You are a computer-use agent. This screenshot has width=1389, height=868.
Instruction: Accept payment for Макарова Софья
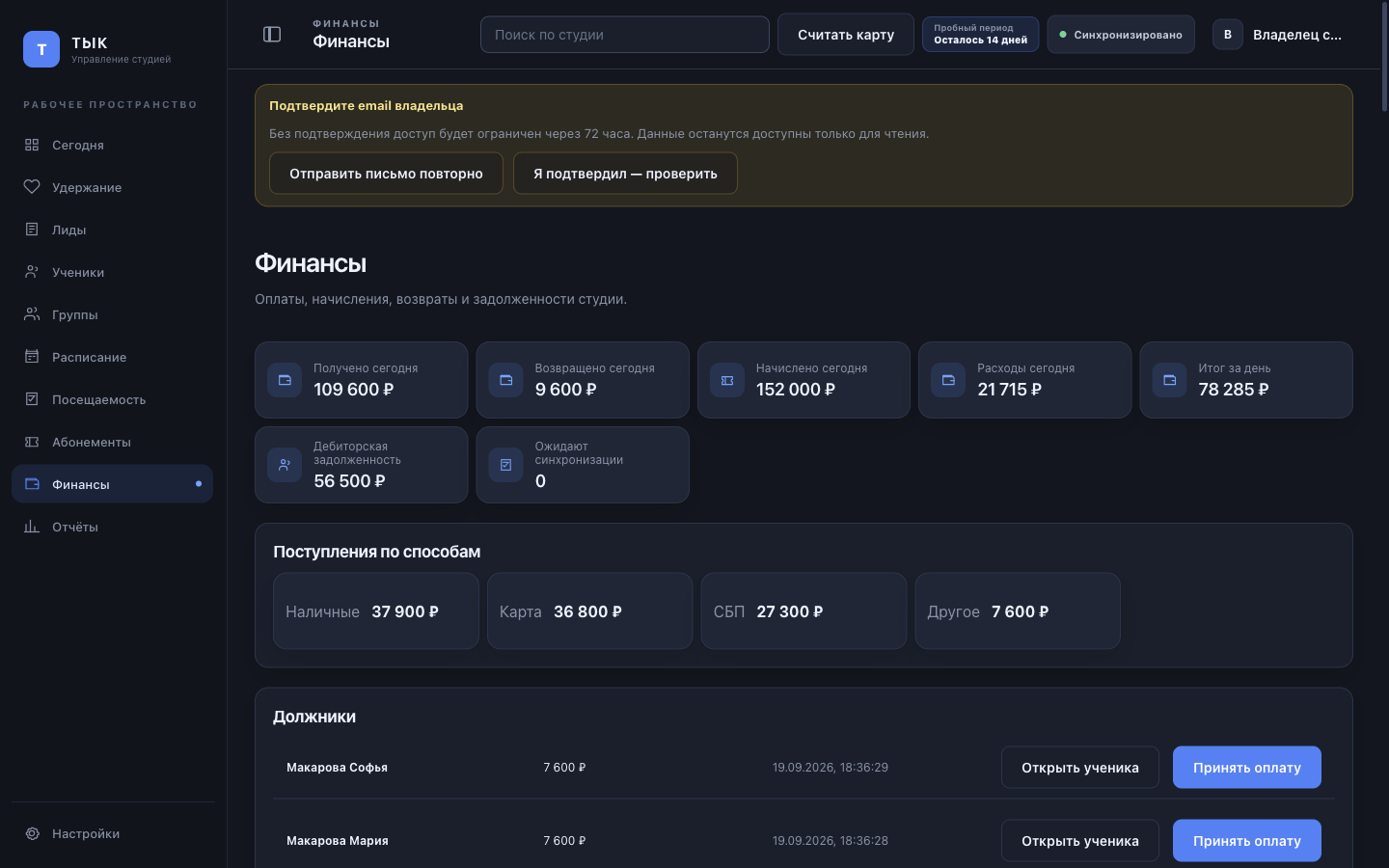[x=1247, y=768]
